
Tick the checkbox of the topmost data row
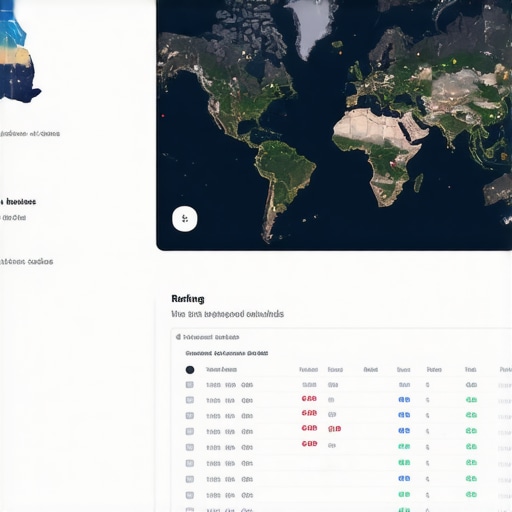(190, 385)
